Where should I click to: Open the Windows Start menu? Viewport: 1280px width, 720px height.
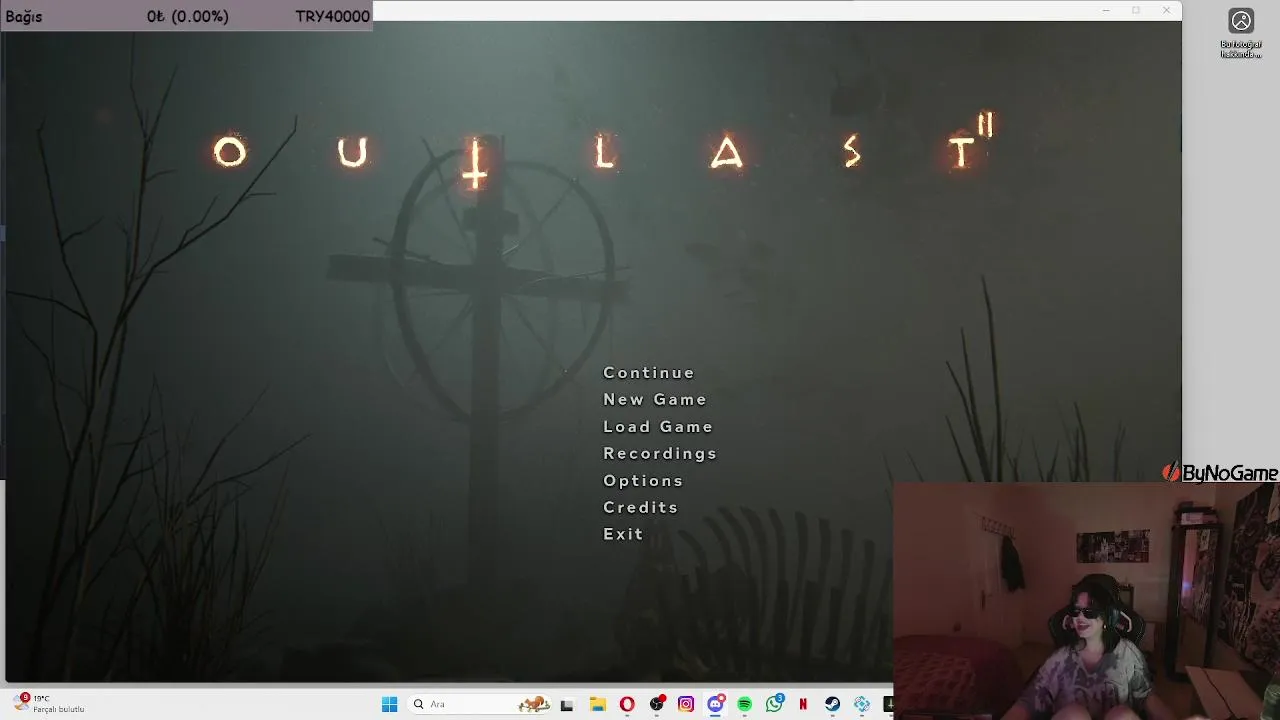tap(389, 705)
